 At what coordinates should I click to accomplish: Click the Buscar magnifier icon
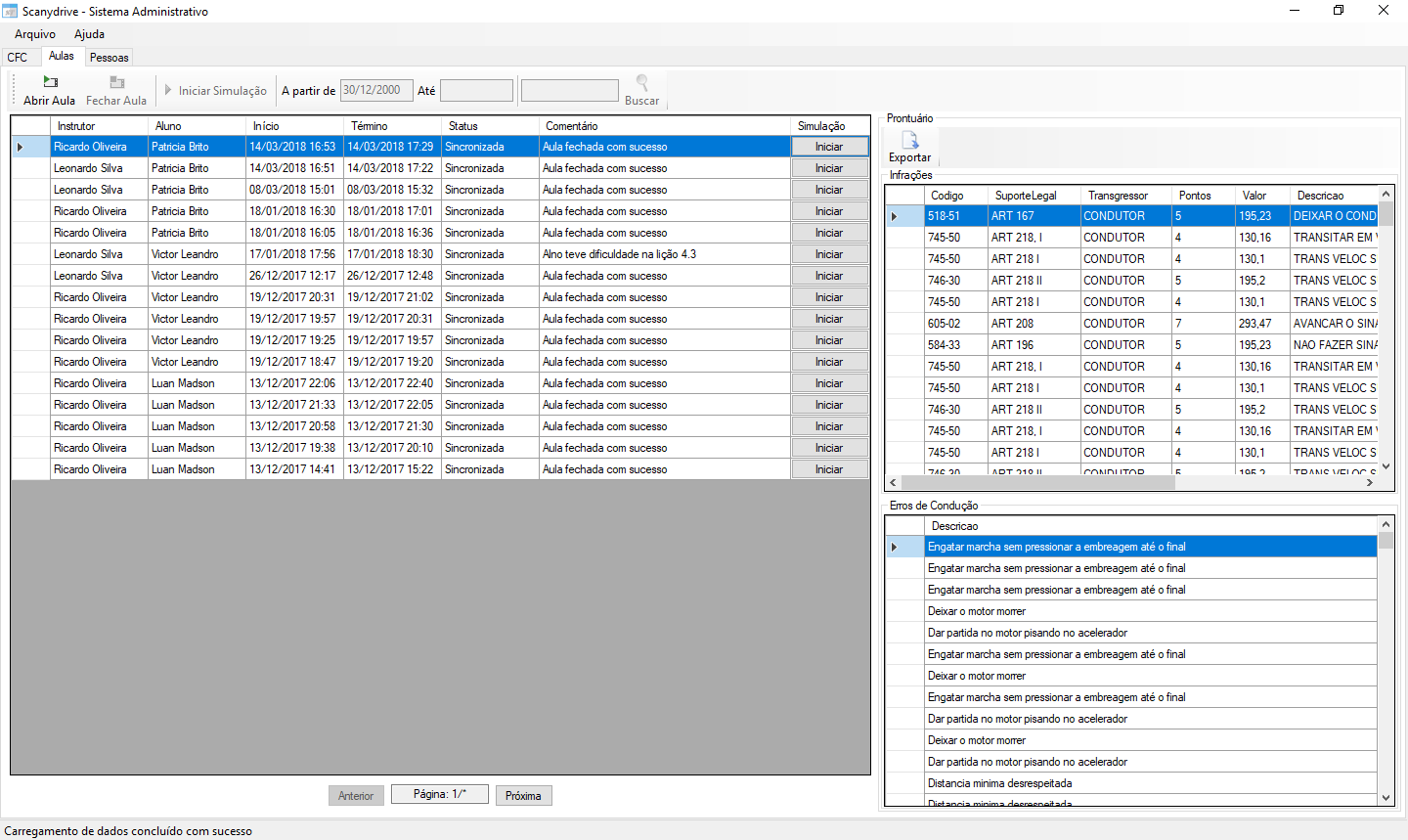tap(641, 82)
